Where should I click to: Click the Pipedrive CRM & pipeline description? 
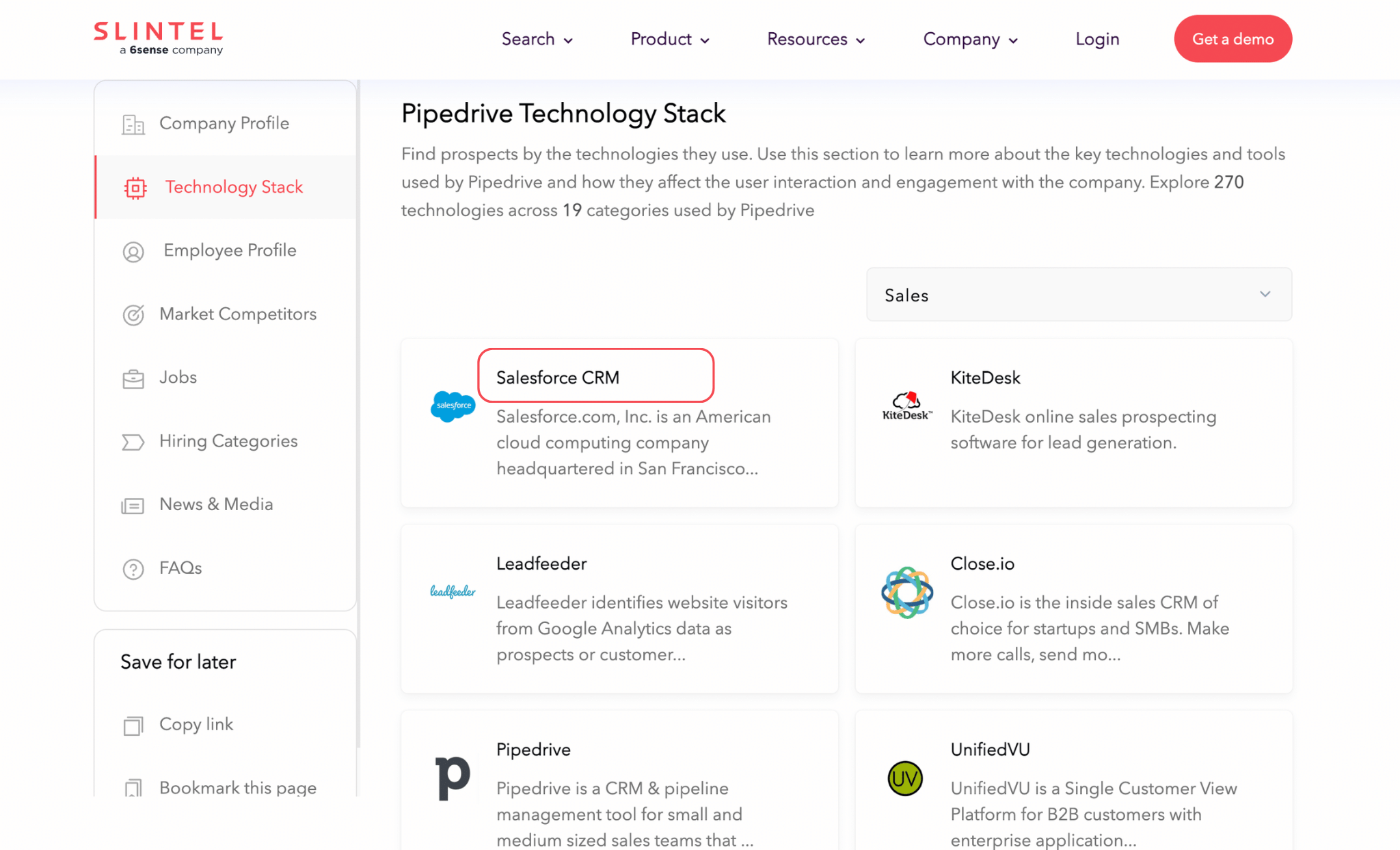tap(625, 814)
